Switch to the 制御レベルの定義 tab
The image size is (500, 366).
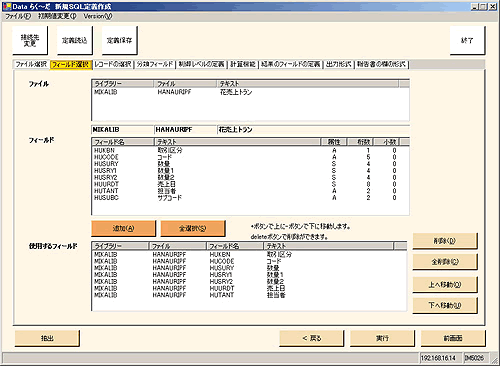pyautogui.click(x=201, y=64)
